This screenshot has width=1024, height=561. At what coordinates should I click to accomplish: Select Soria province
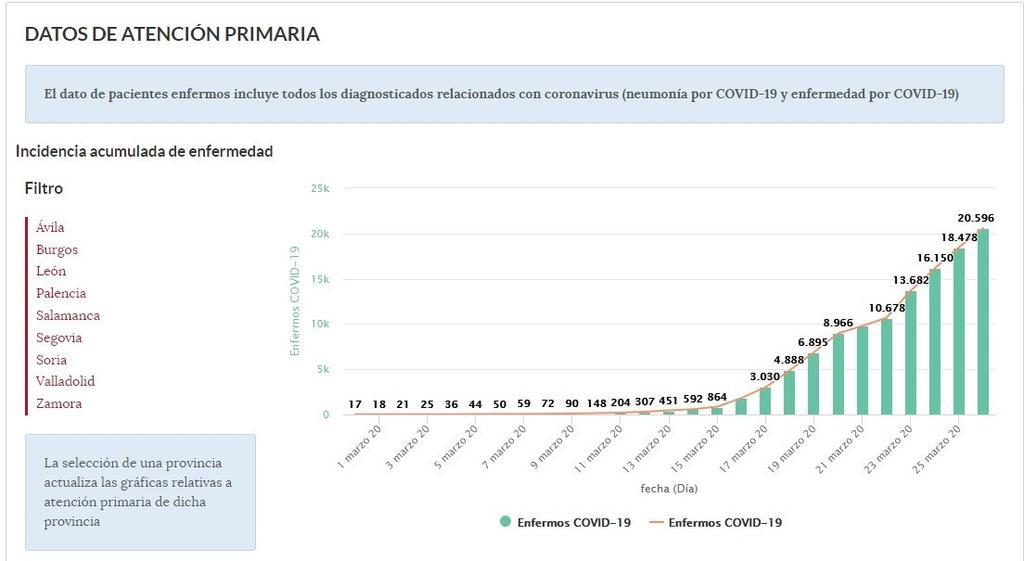[x=52, y=360]
